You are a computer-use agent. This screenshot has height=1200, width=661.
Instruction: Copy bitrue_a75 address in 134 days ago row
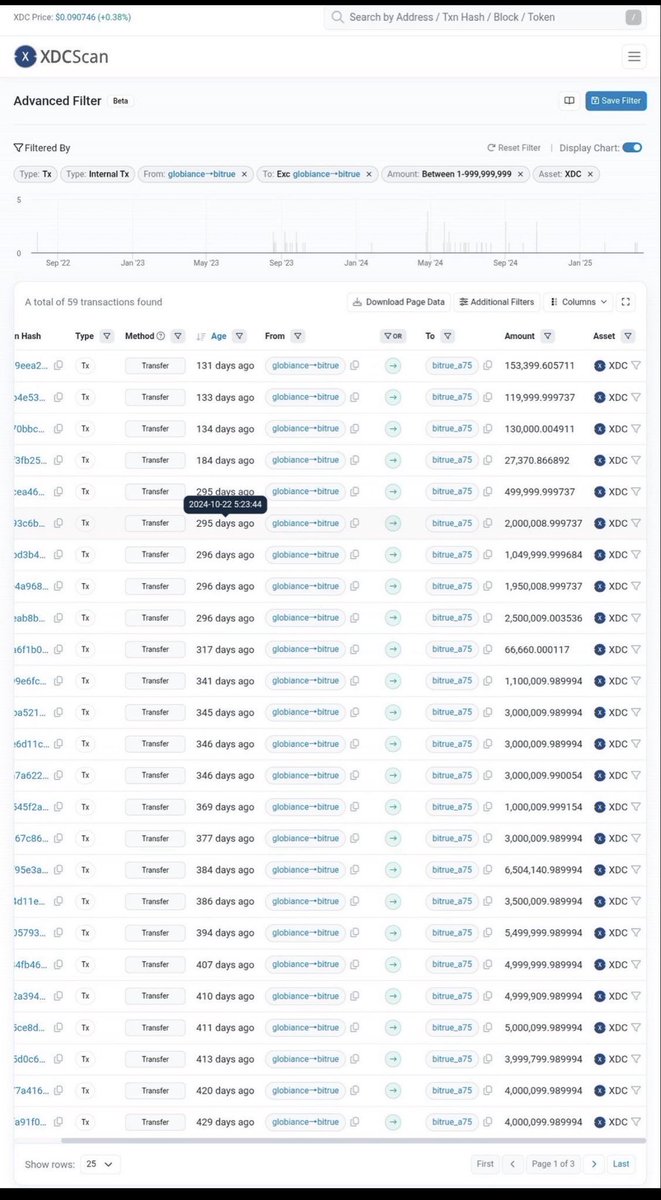[488, 429]
